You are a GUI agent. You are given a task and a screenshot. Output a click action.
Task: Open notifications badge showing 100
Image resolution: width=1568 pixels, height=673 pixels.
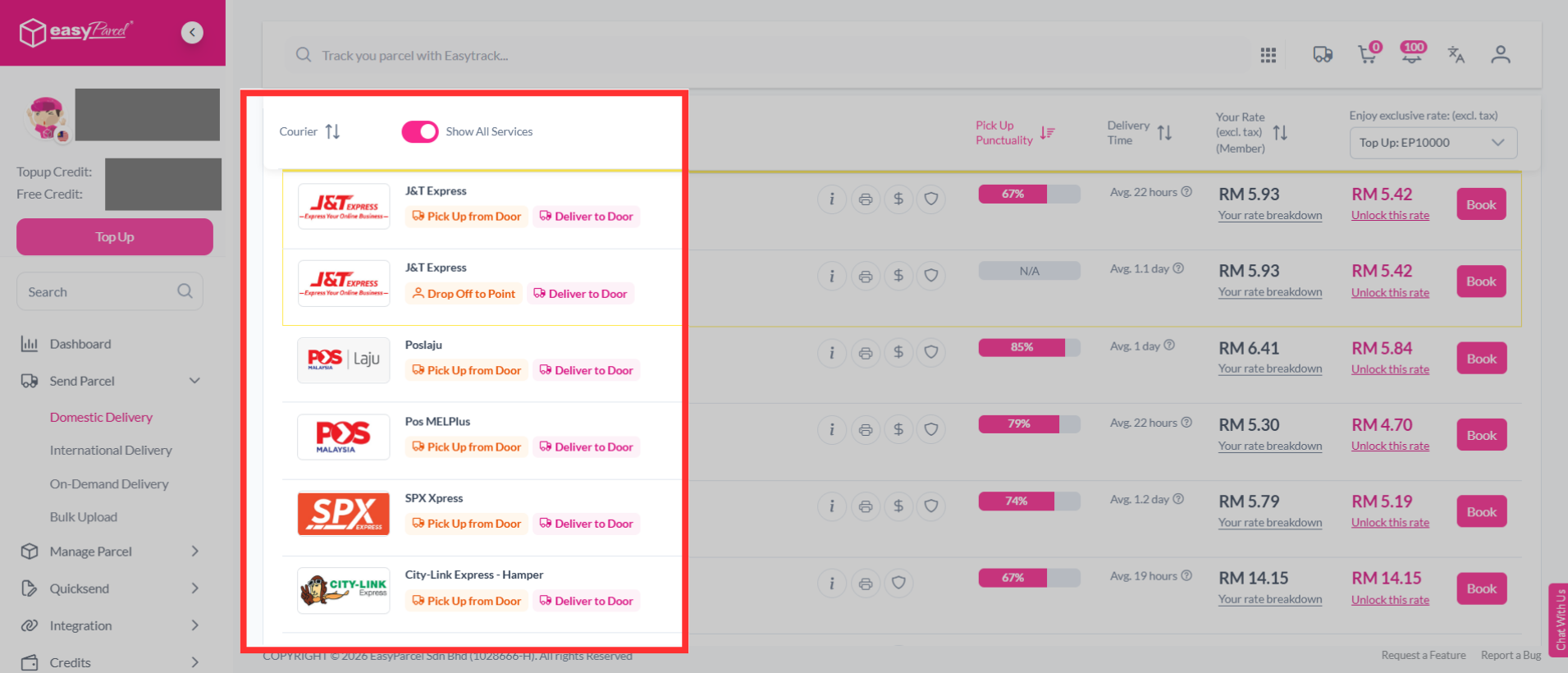[1412, 53]
